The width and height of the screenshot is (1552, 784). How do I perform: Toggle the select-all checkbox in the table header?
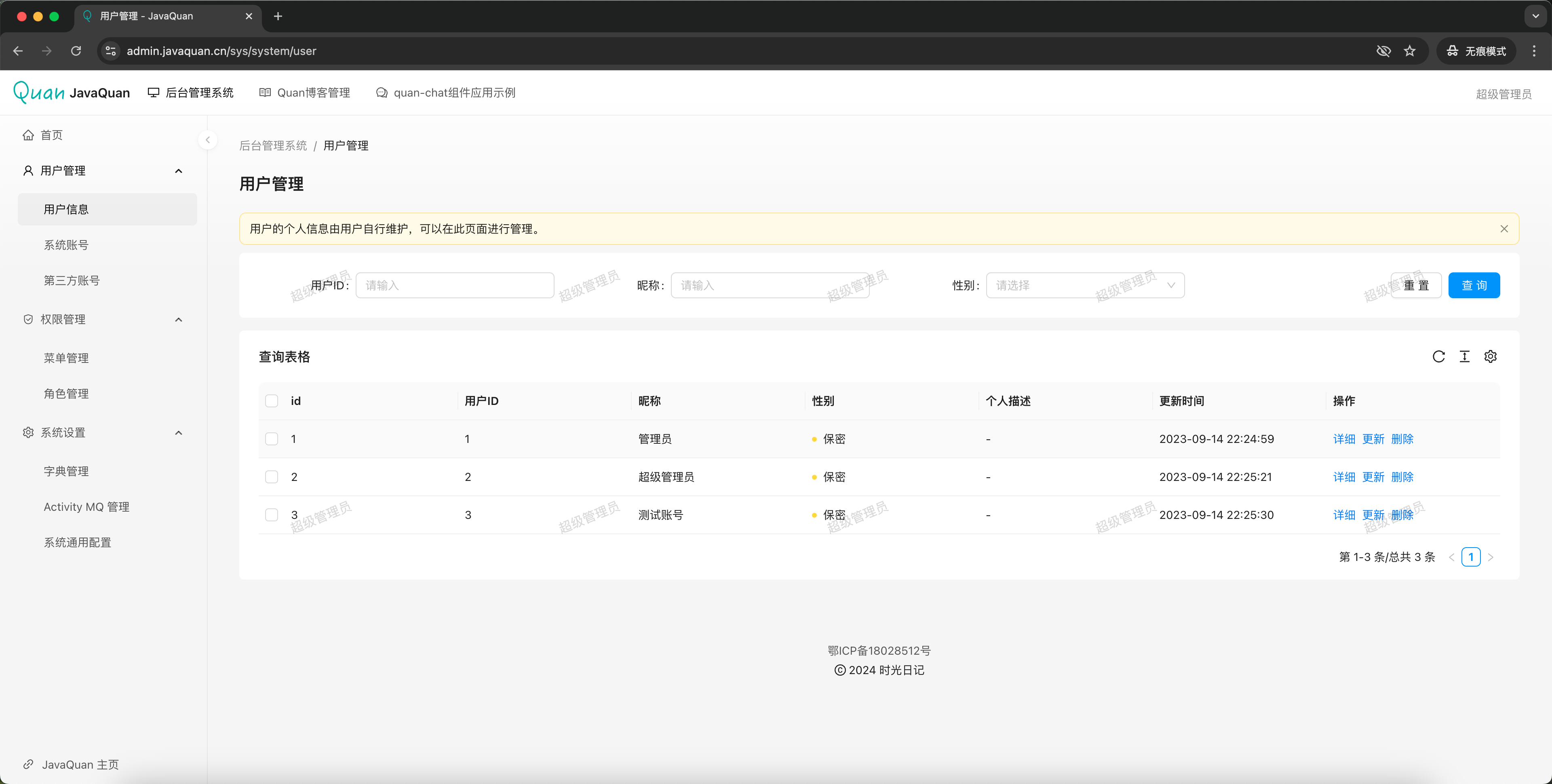point(272,401)
